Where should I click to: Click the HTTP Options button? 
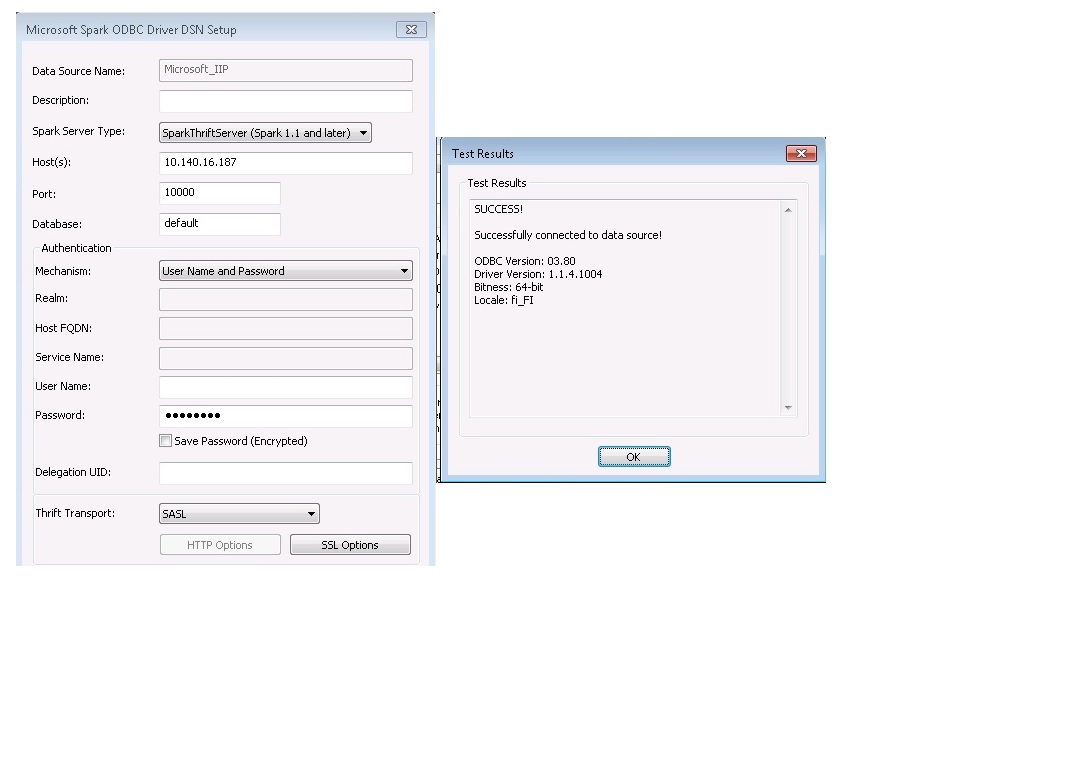pos(220,544)
